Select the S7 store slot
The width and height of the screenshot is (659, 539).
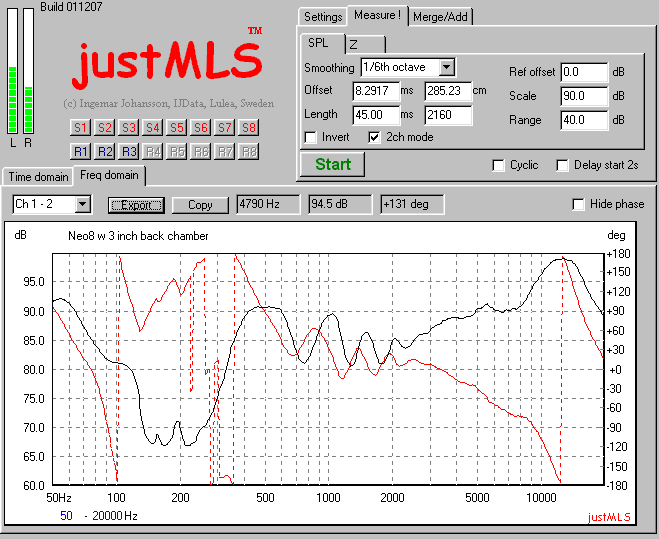tap(224, 128)
